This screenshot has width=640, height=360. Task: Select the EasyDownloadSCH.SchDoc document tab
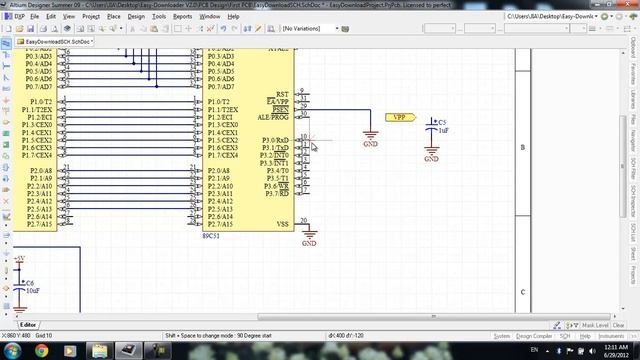point(55,42)
